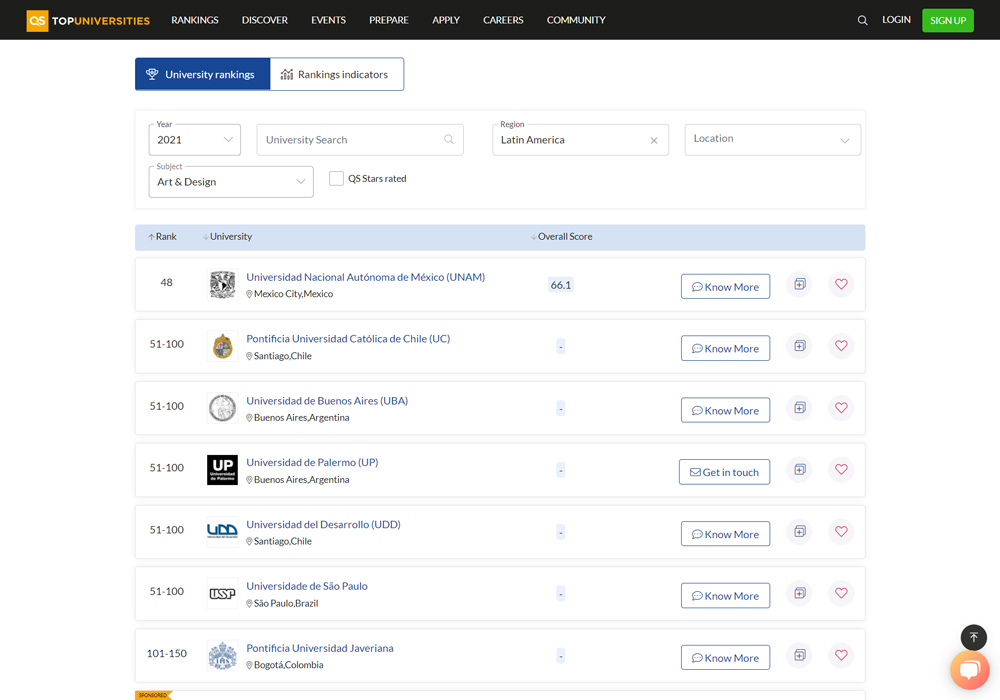1000x700 pixels.
Task: Add UNAM to the compare list
Action: pos(800,284)
